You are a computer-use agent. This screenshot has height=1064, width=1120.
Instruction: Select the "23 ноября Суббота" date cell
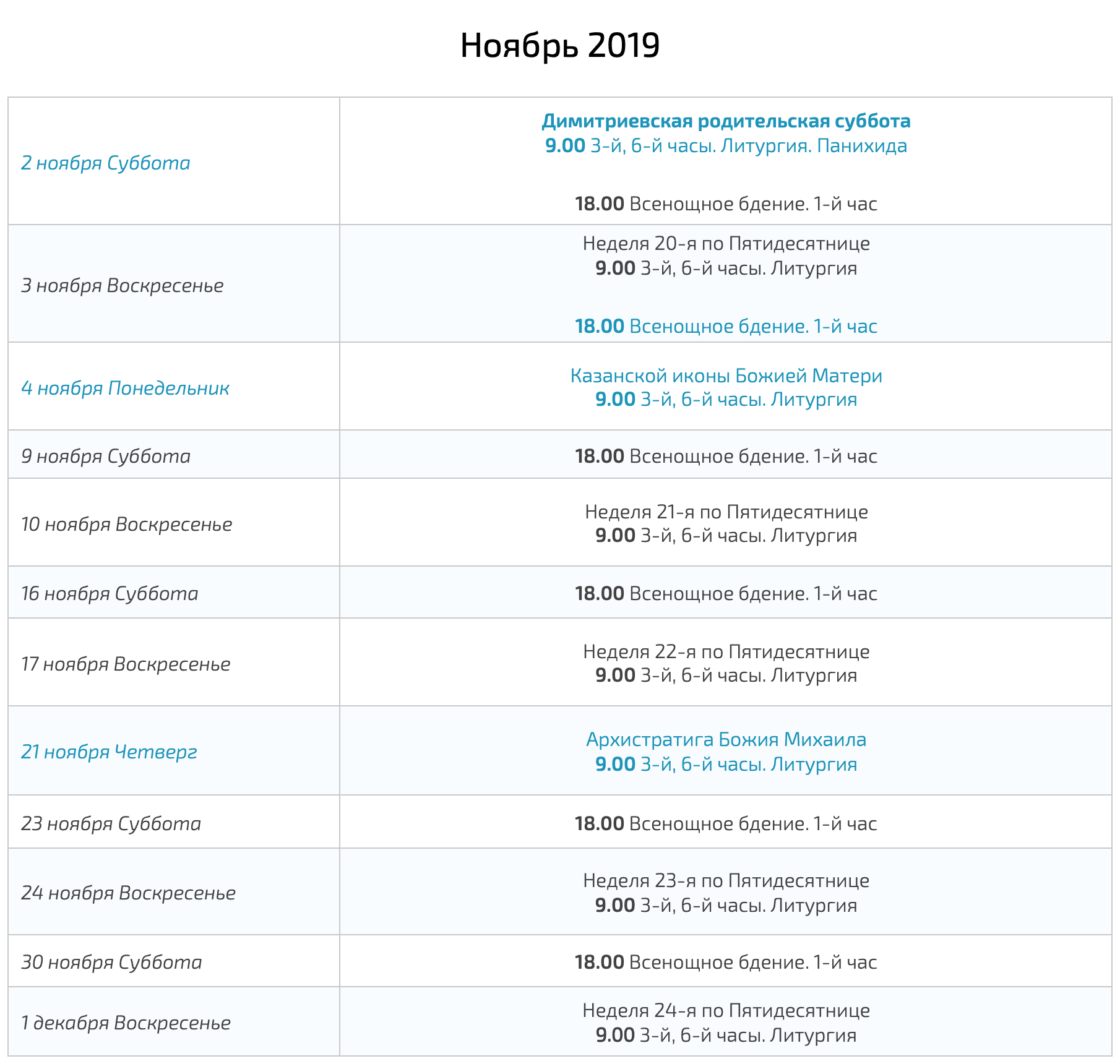[x=111, y=823]
